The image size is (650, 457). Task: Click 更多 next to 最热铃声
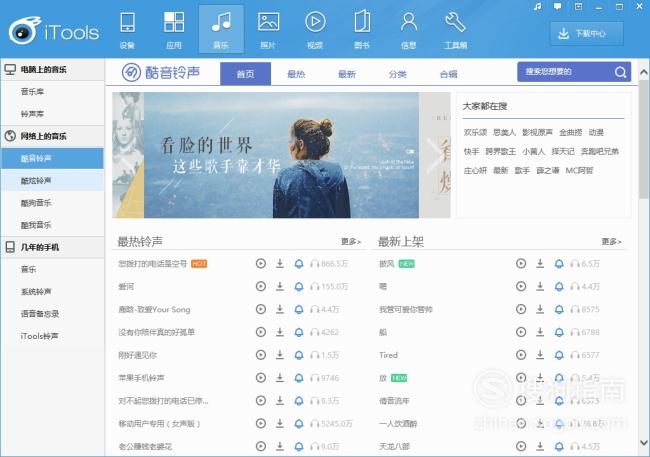351,241
